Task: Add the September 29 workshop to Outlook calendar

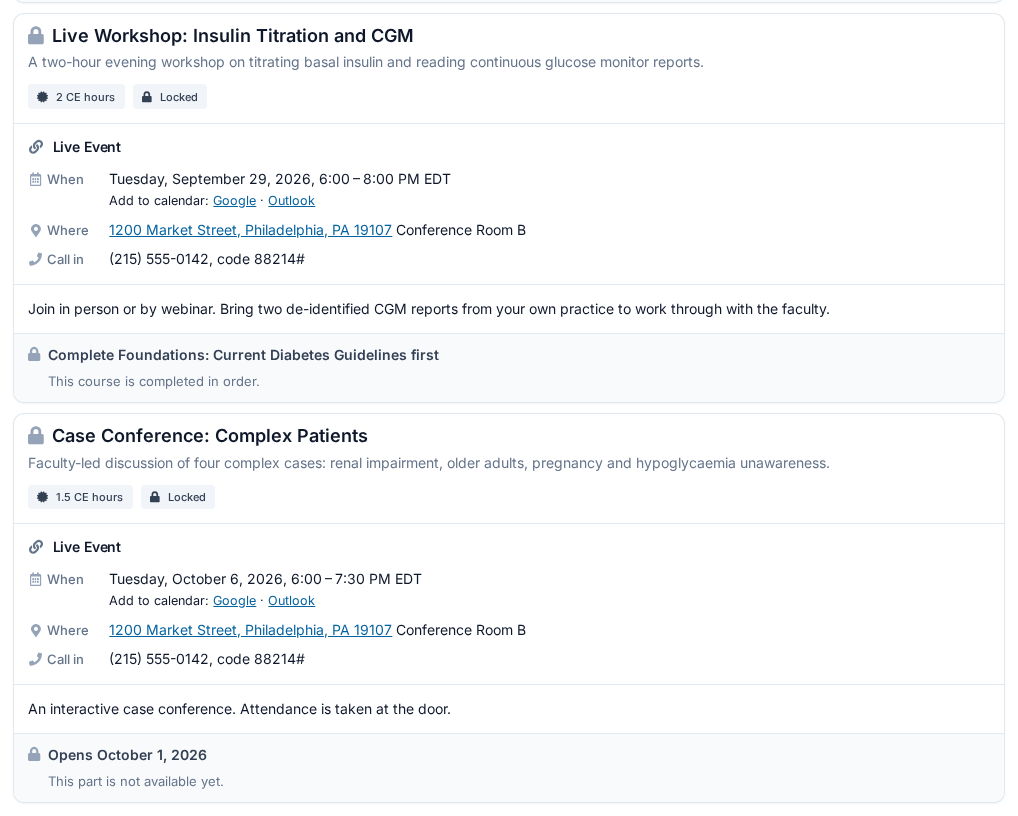Action: [292, 201]
